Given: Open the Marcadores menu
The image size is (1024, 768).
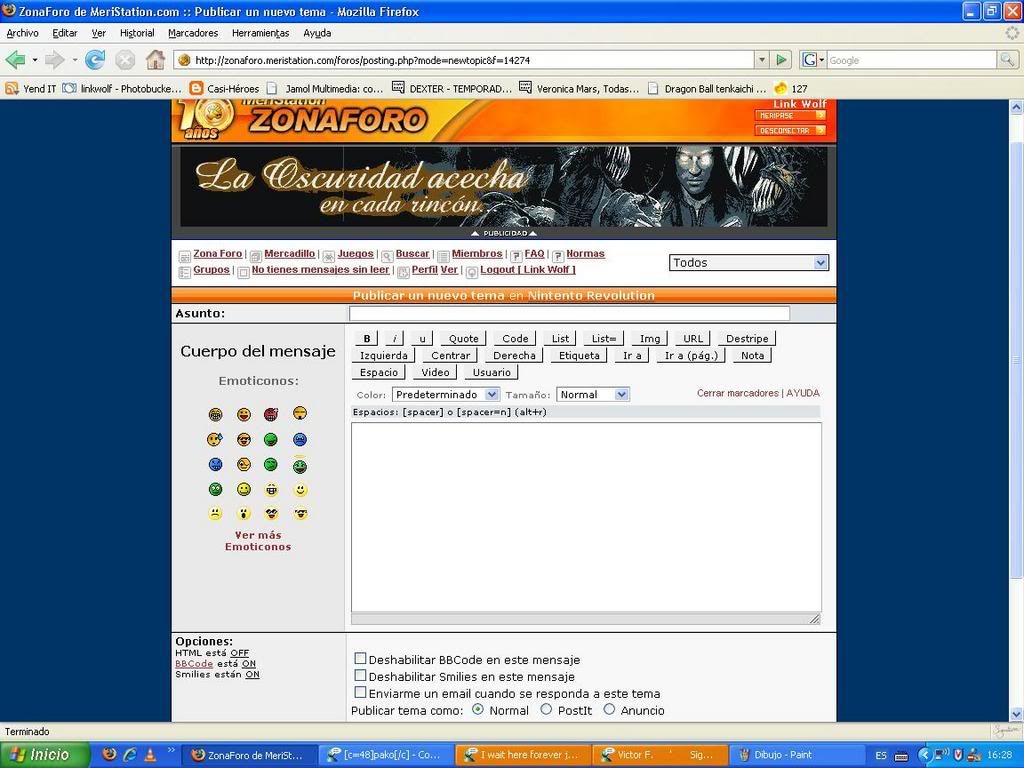Looking at the screenshot, I should [192, 33].
